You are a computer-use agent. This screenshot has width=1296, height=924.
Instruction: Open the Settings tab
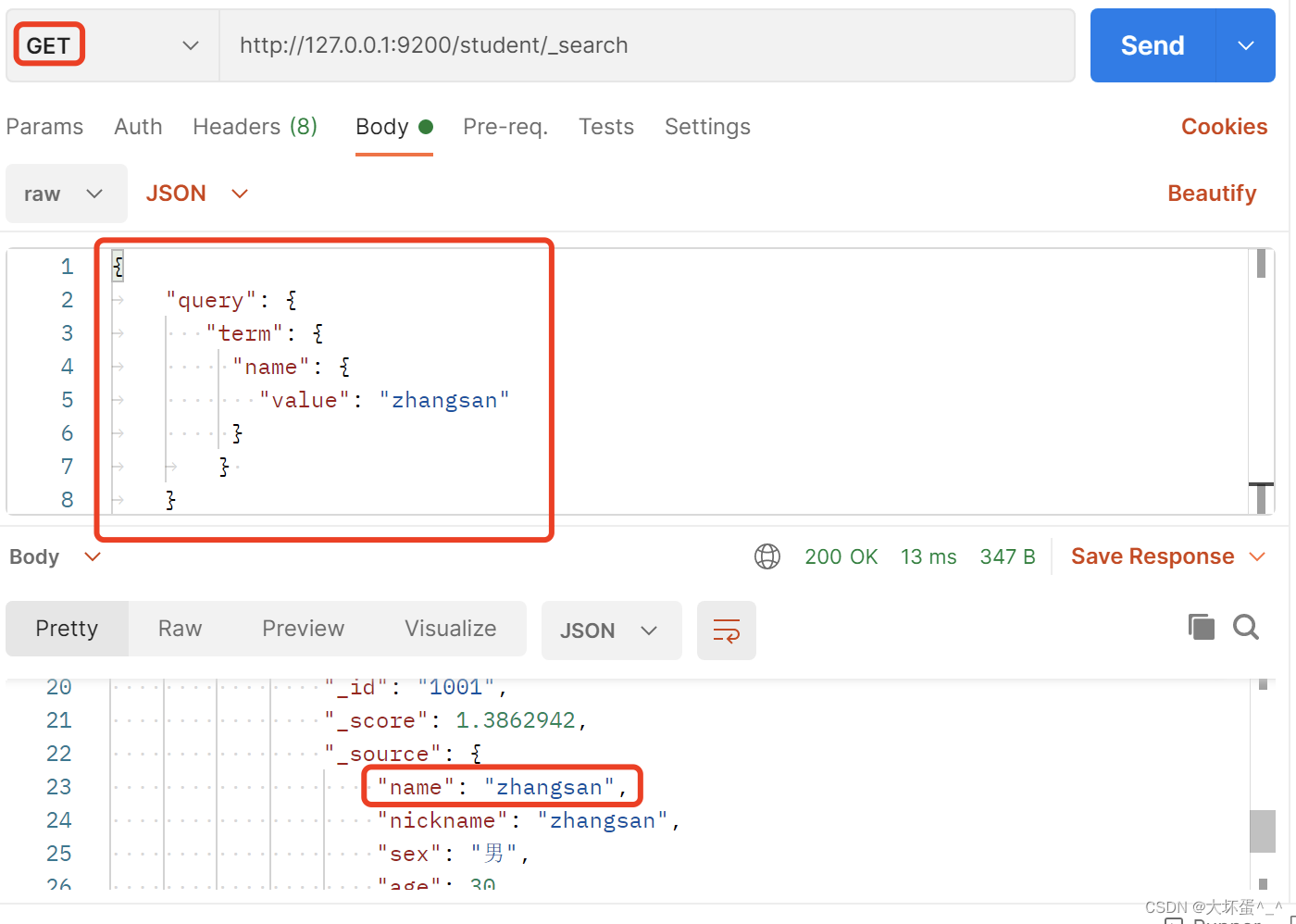pyautogui.click(x=707, y=127)
